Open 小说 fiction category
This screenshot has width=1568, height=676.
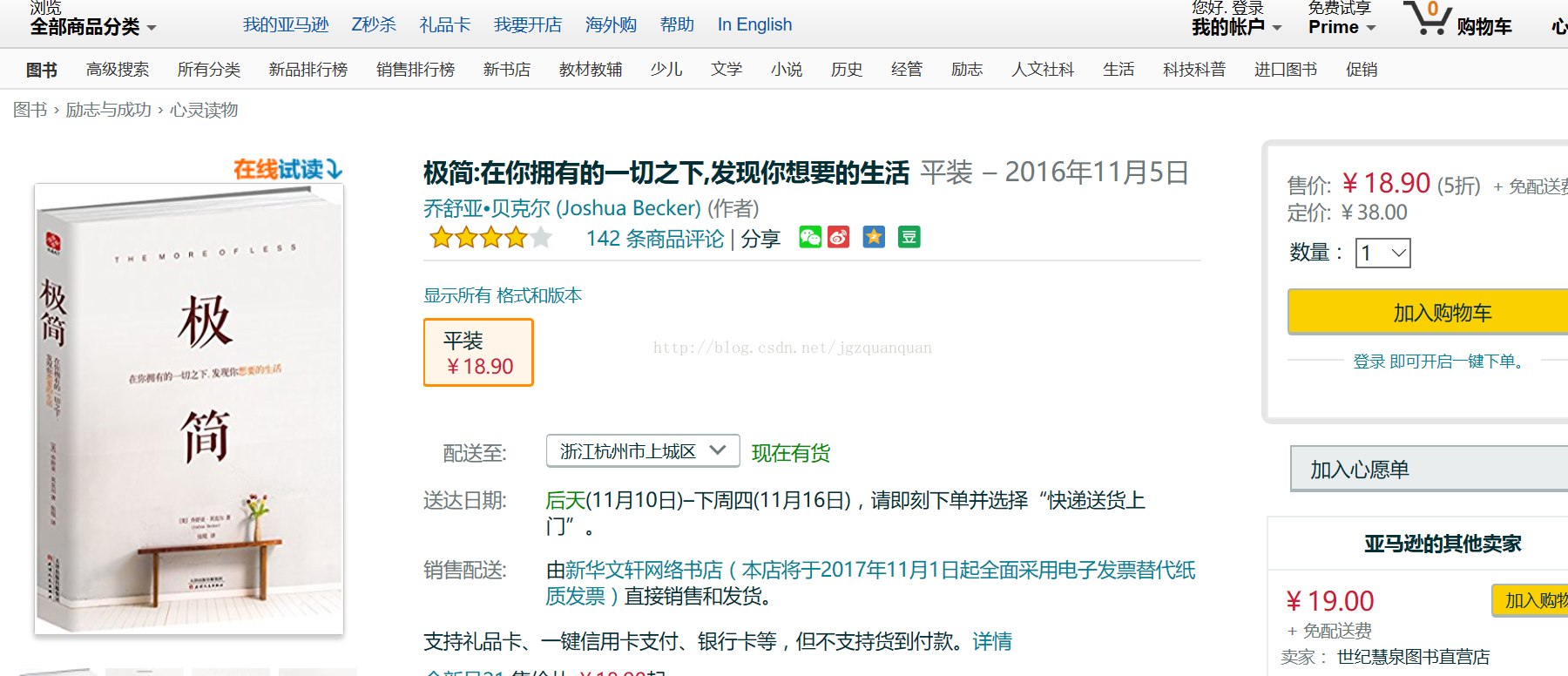coord(787,70)
